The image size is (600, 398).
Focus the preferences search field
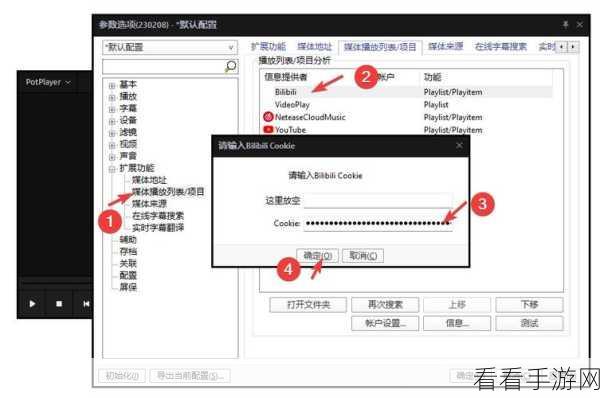[x=163, y=67]
